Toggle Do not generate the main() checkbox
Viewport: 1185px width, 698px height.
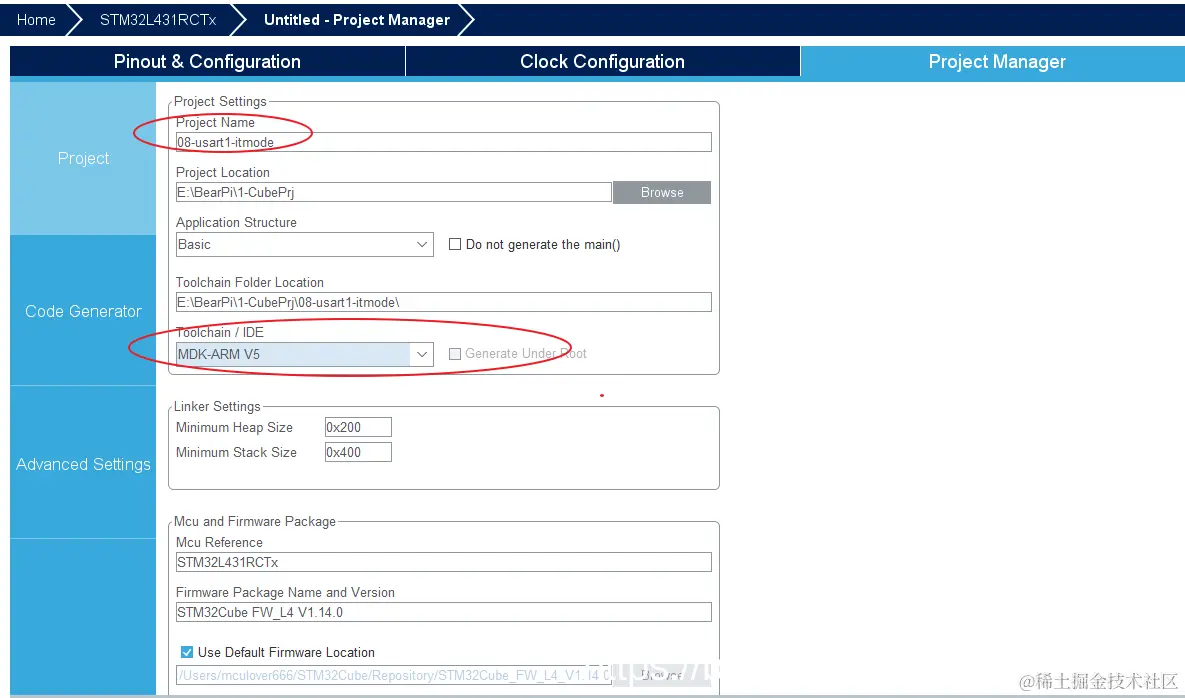[x=455, y=244]
